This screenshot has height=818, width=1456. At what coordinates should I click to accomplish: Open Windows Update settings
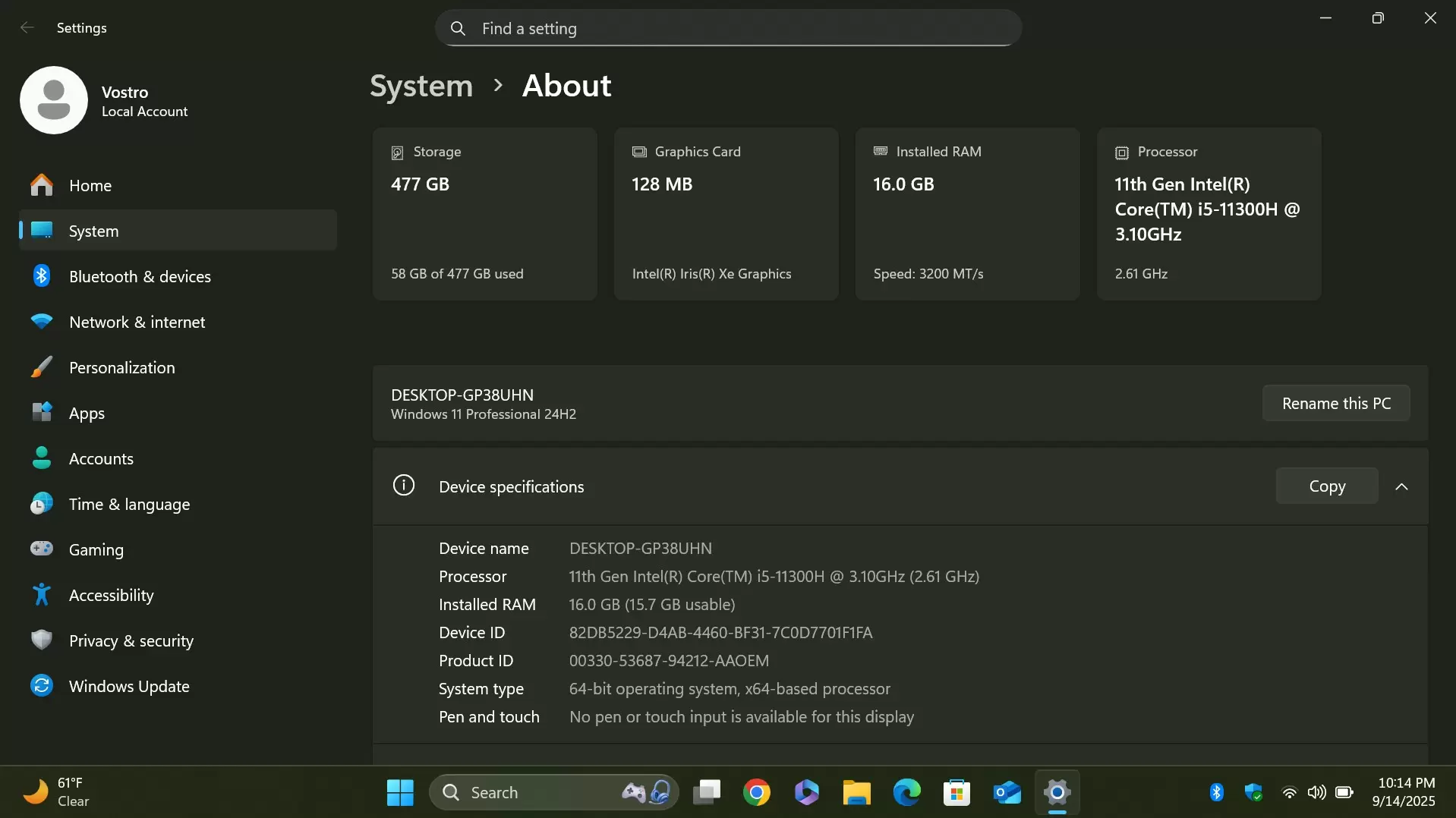coord(129,686)
